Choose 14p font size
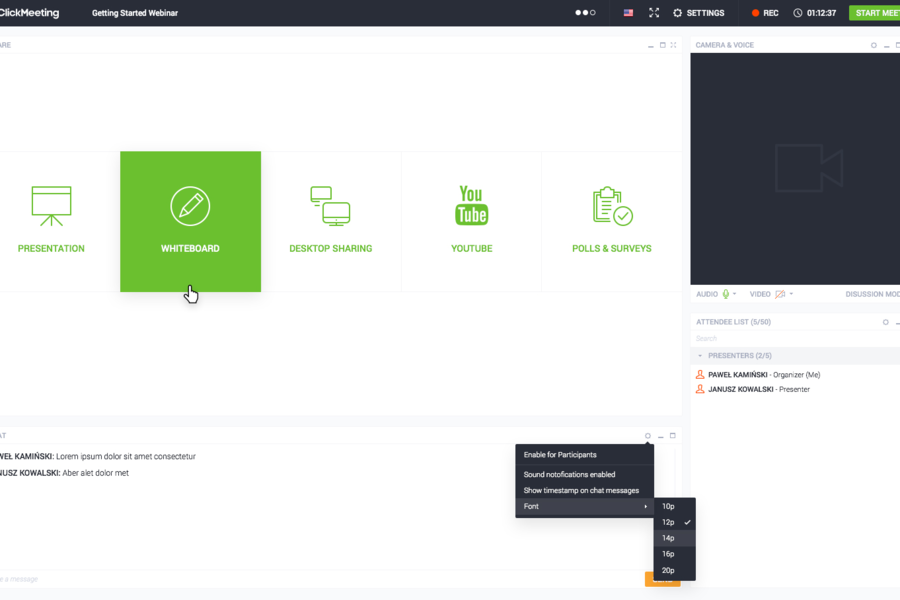Image resolution: width=900 pixels, height=600 pixels. [668, 538]
